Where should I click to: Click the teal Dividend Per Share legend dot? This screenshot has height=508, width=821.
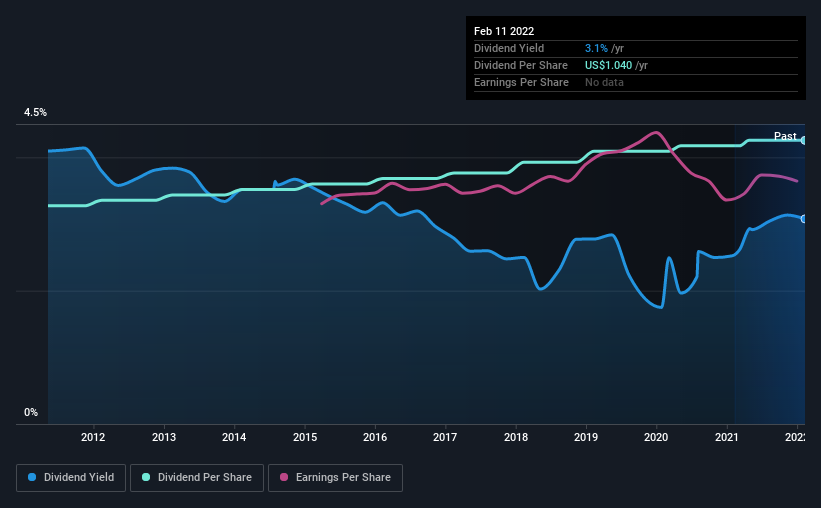[146, 477]
